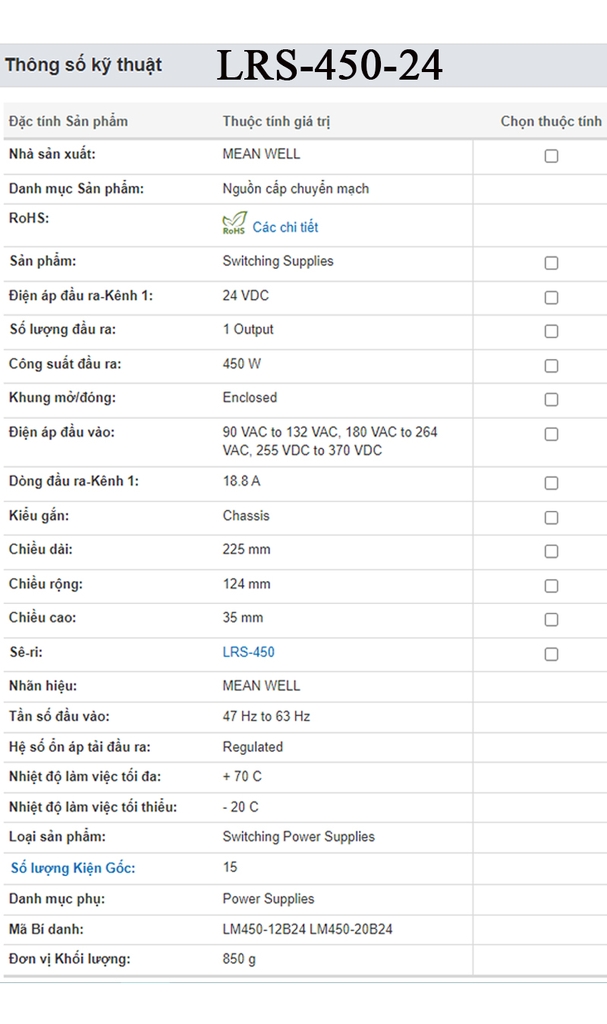Click the Số lượng Kiện Gốc link
The height and width of the screenshot is (1024, 607).
[x=73, y=868]
